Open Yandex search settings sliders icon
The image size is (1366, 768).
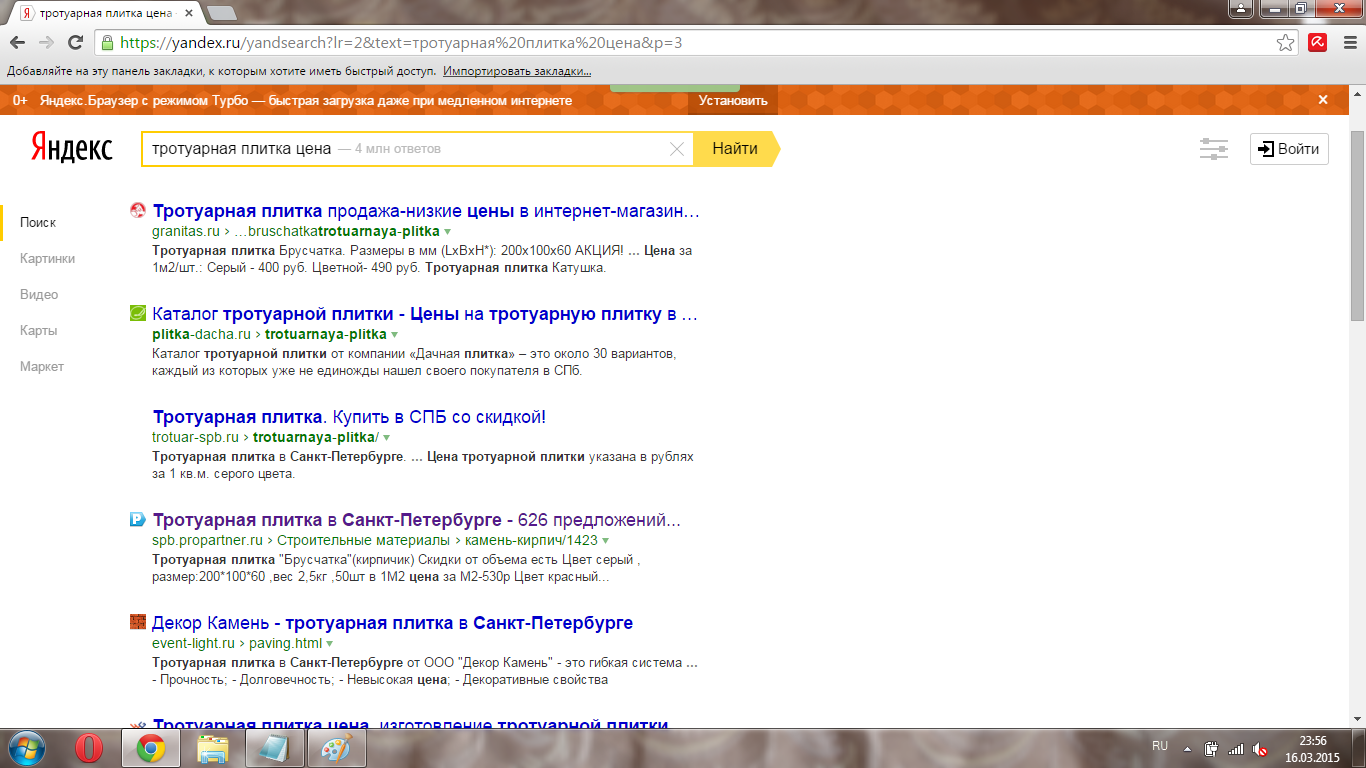click(1214, 149)
